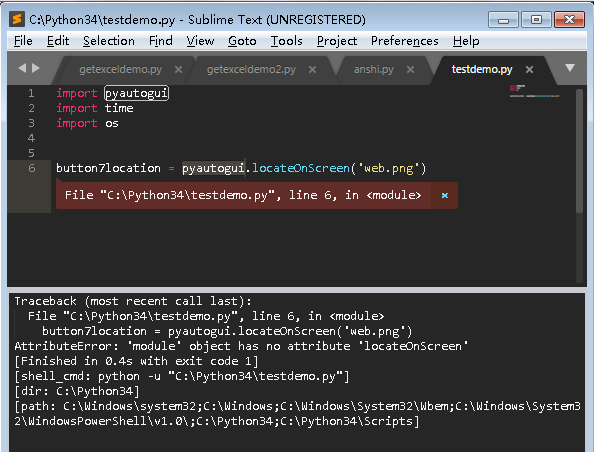Screen dimensions: 594x452
Task: Switch to the getexceldemo.py tab
Action: pos(120,70)
